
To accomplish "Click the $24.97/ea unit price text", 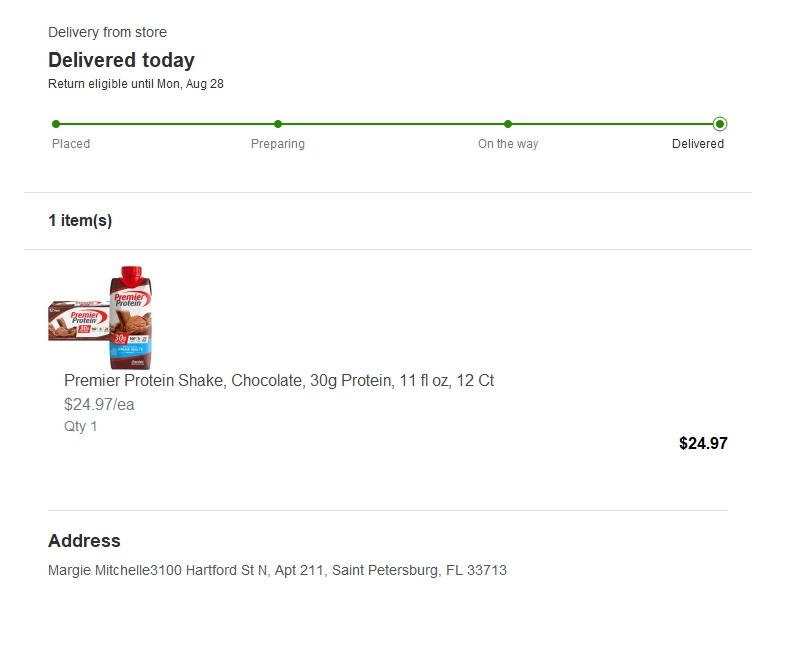I will [99, 405].
